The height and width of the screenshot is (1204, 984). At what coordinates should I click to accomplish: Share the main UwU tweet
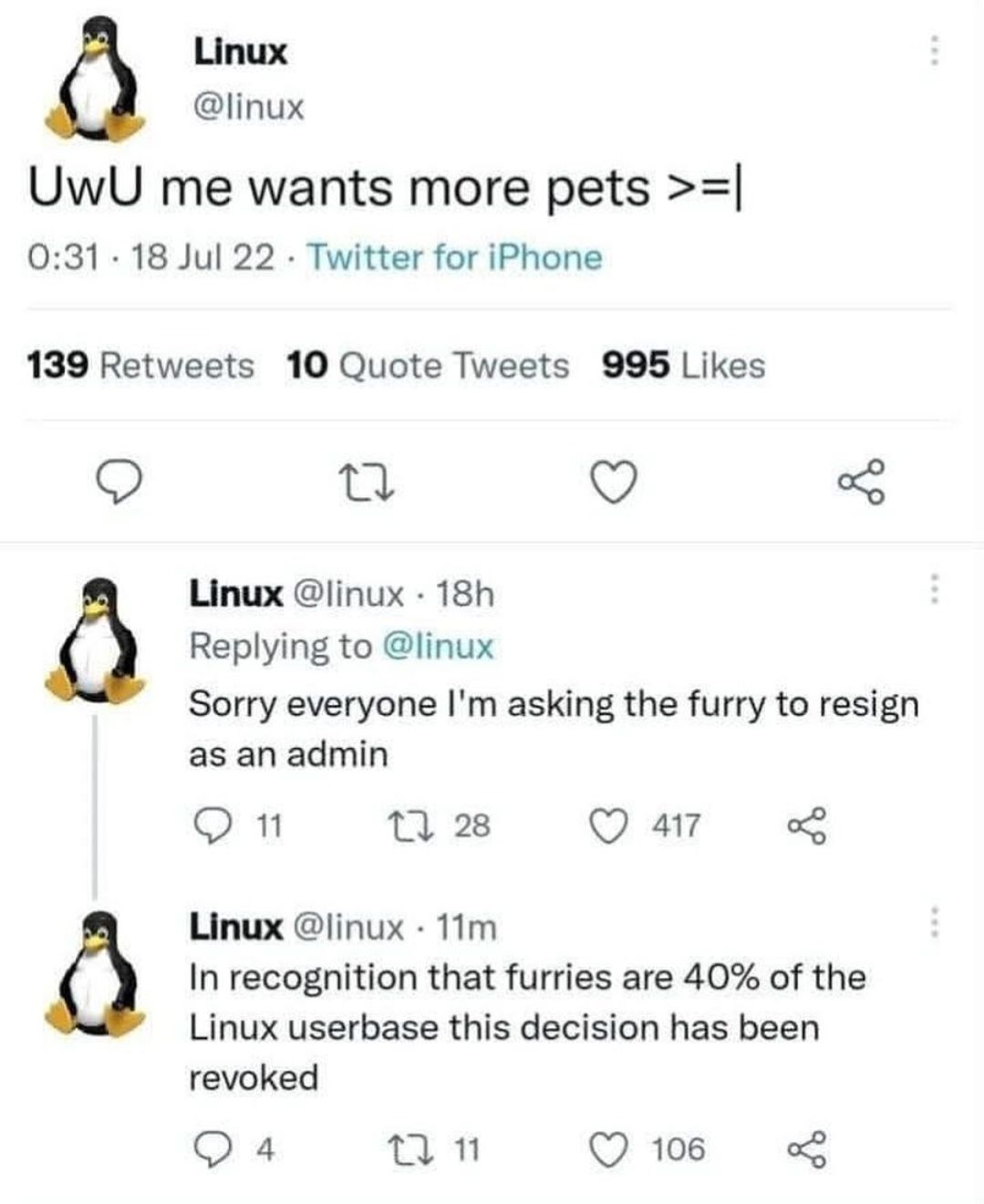coord(862,483)
